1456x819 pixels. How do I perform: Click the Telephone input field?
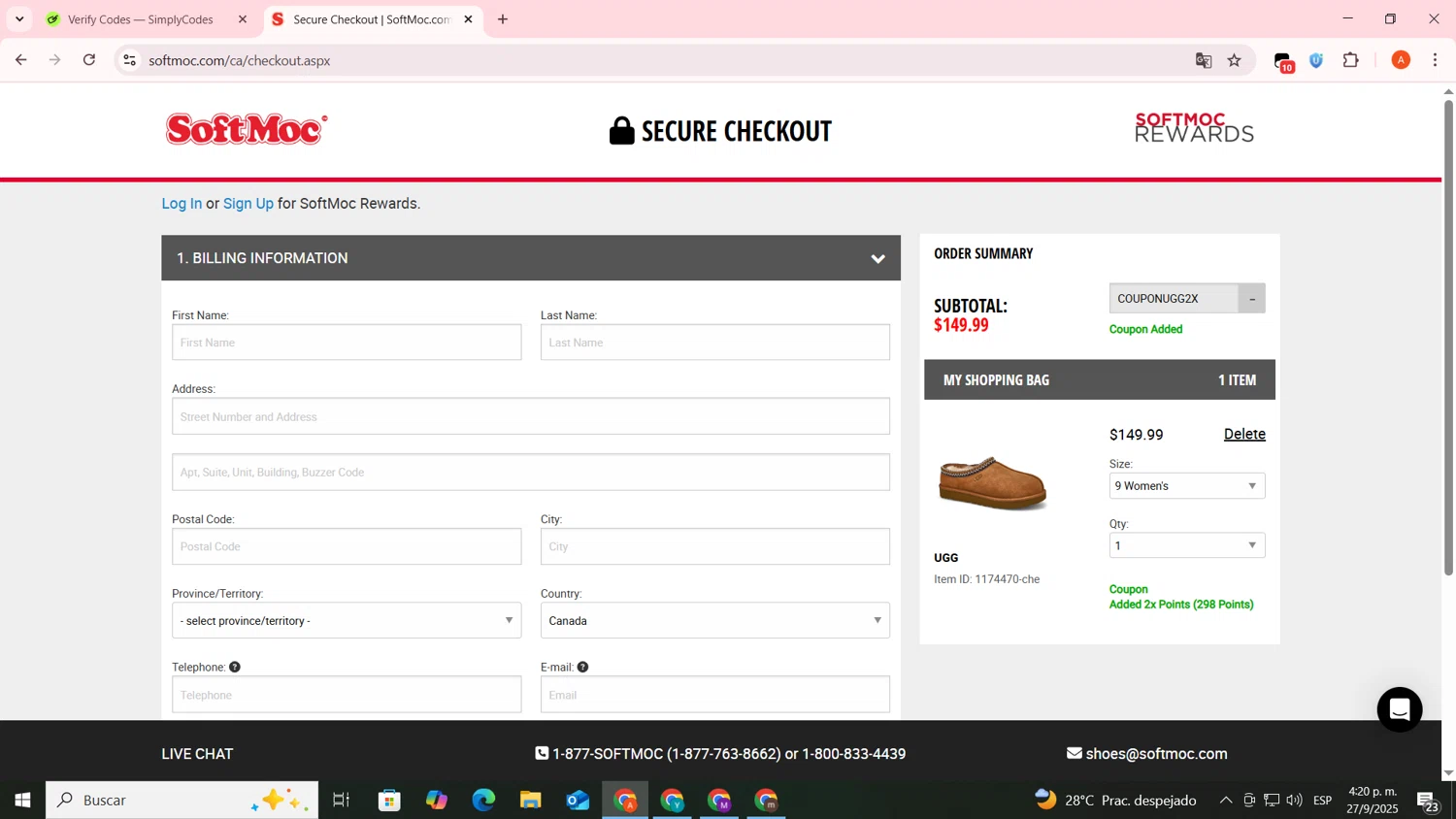[x=347, y=695]
